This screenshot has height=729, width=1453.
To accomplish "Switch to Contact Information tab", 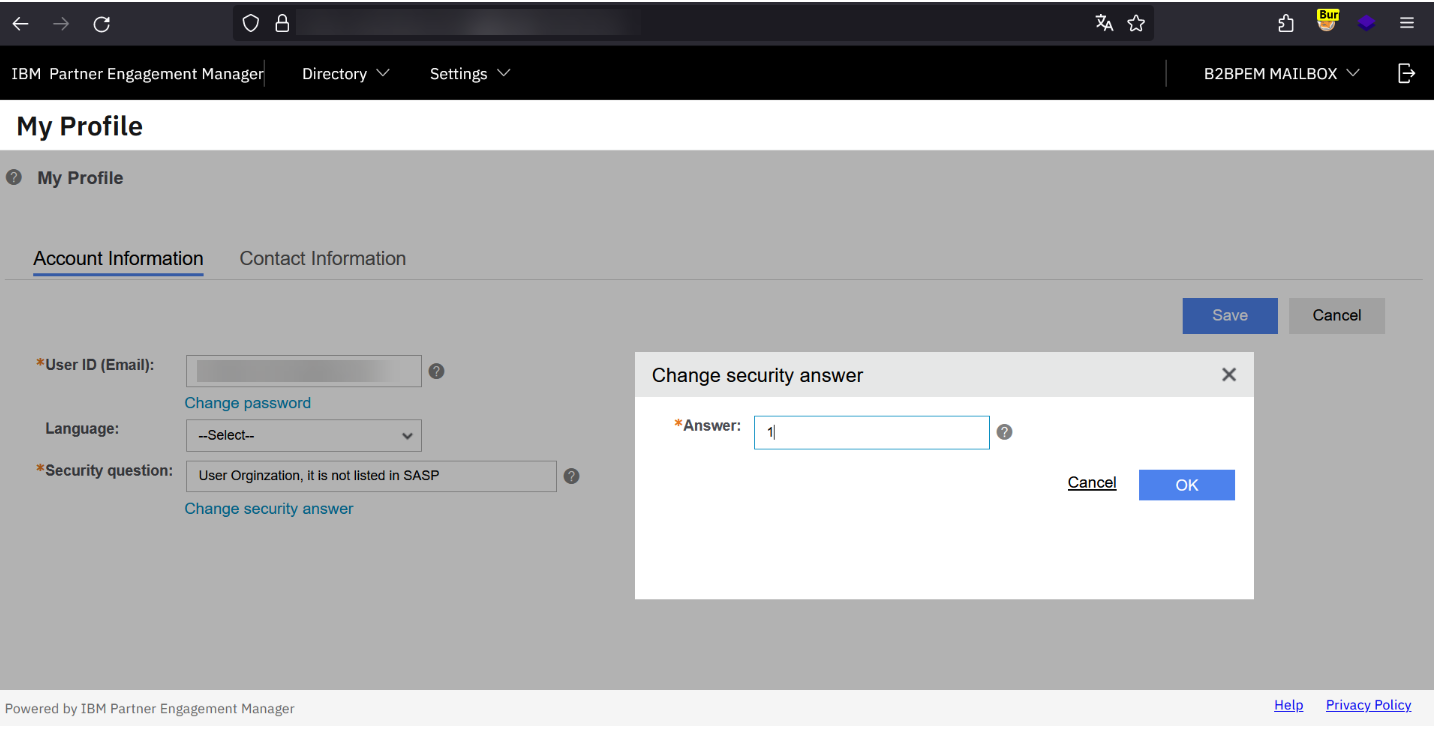I will pyautogui.click(x=322, y=259).
